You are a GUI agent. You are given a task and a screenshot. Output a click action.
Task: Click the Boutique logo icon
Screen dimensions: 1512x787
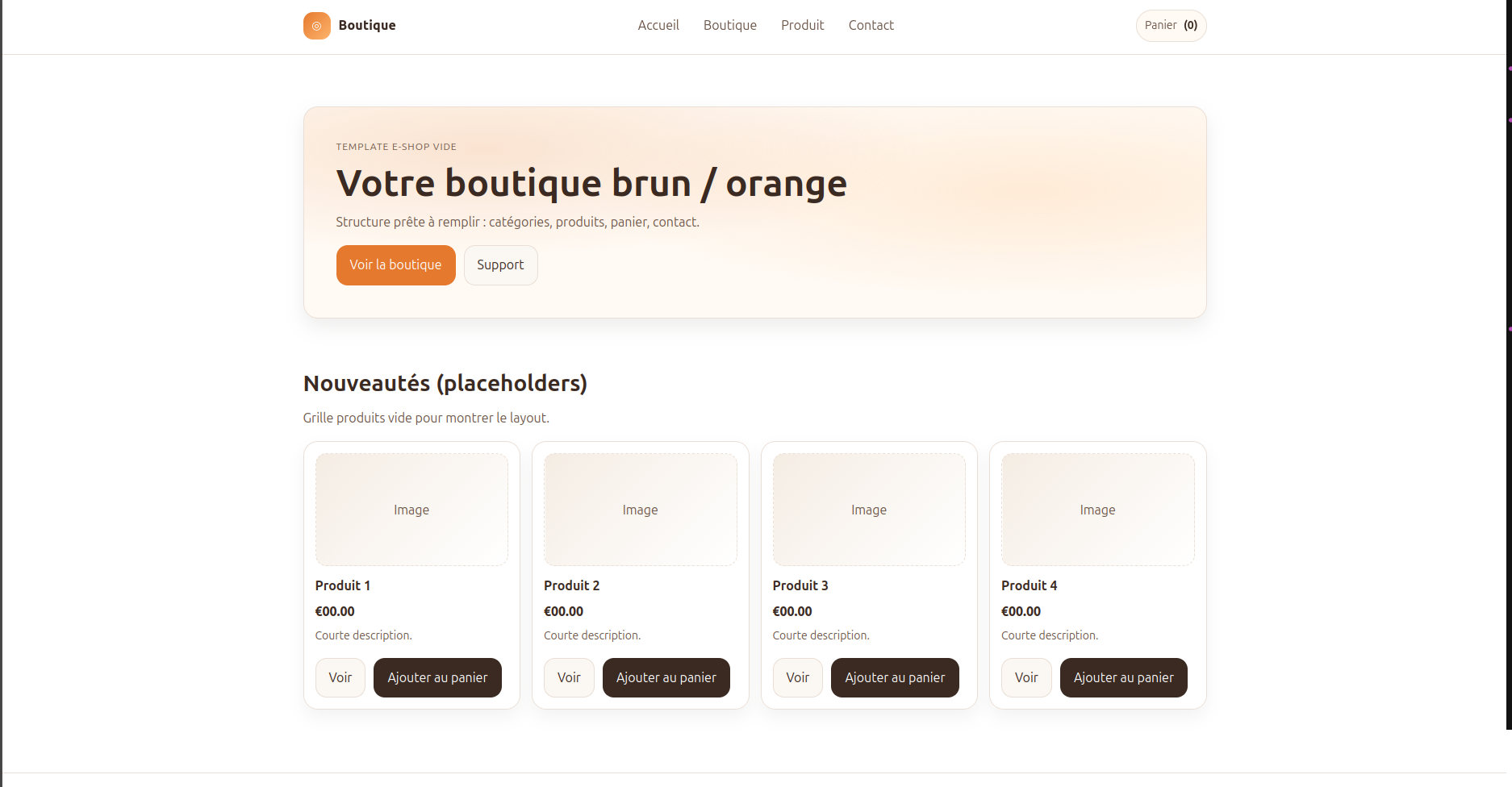point(316,25)
